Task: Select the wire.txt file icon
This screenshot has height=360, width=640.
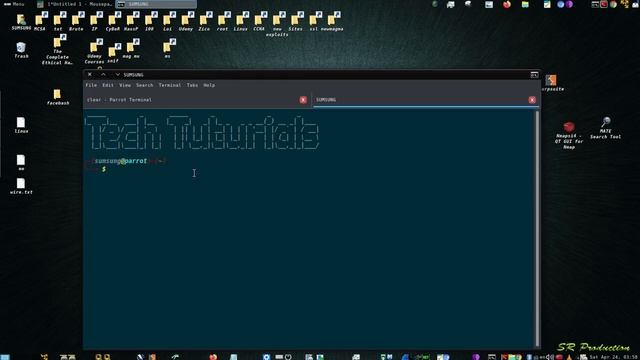Action: 21,186
